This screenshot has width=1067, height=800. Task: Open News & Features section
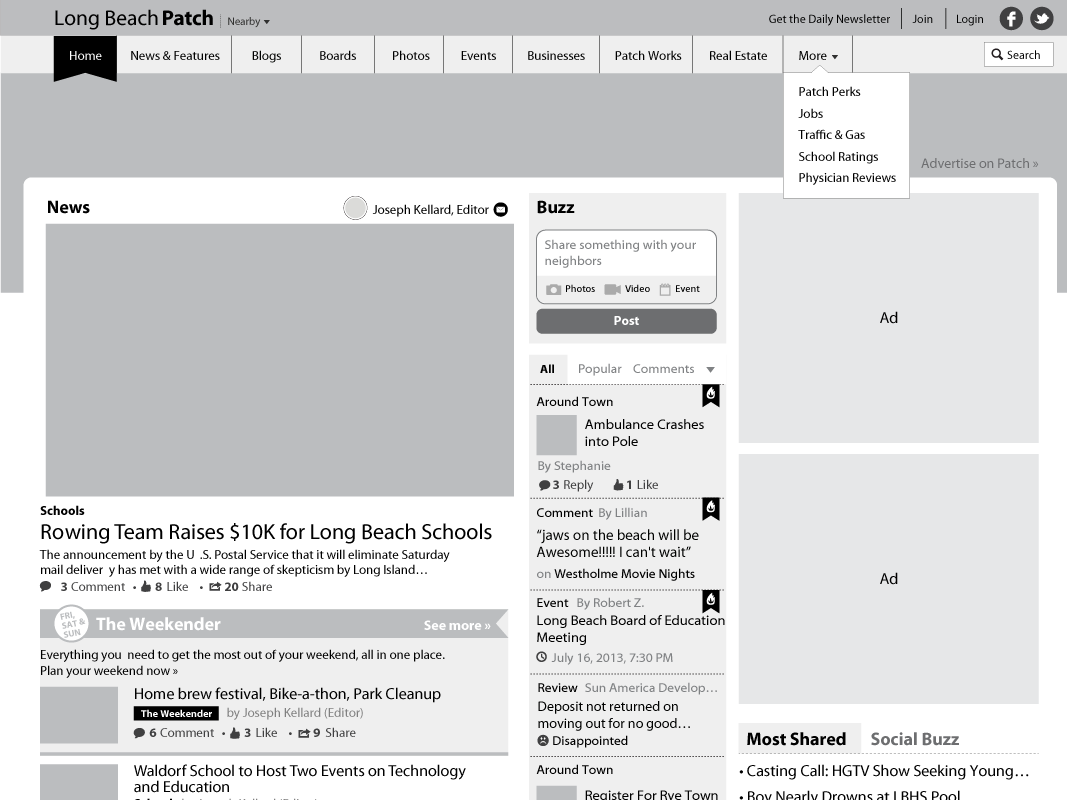pyautogui.click(x=175, y=56)
